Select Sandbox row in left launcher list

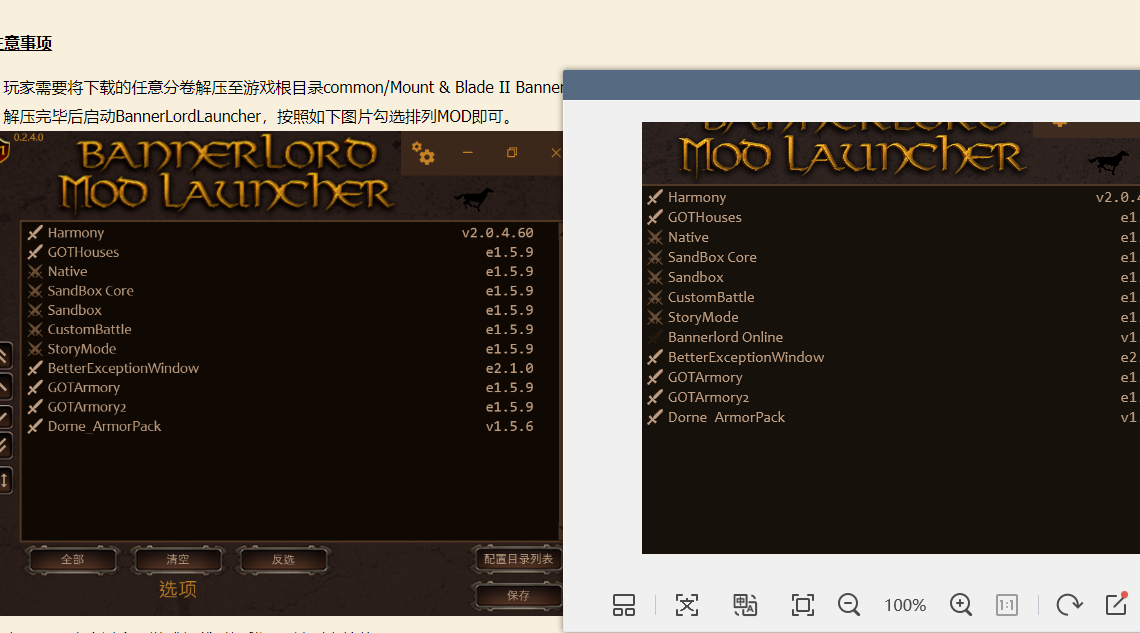291,310
